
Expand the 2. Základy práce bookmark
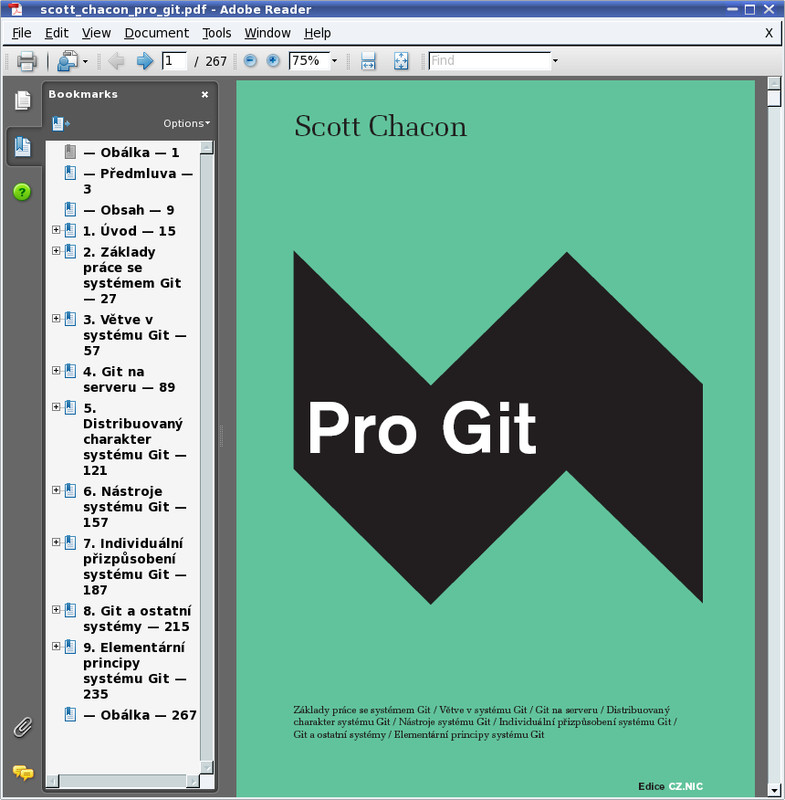pyautogui.click(x=56, y=251)
